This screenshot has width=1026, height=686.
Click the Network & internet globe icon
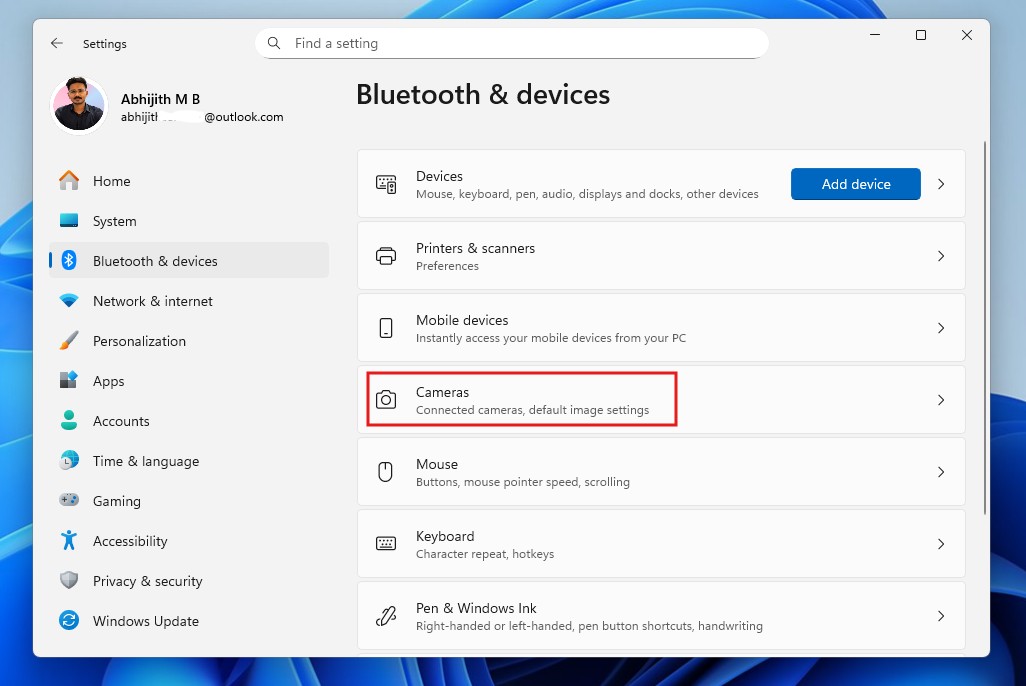pyautogui.click(x=68, y=300)
